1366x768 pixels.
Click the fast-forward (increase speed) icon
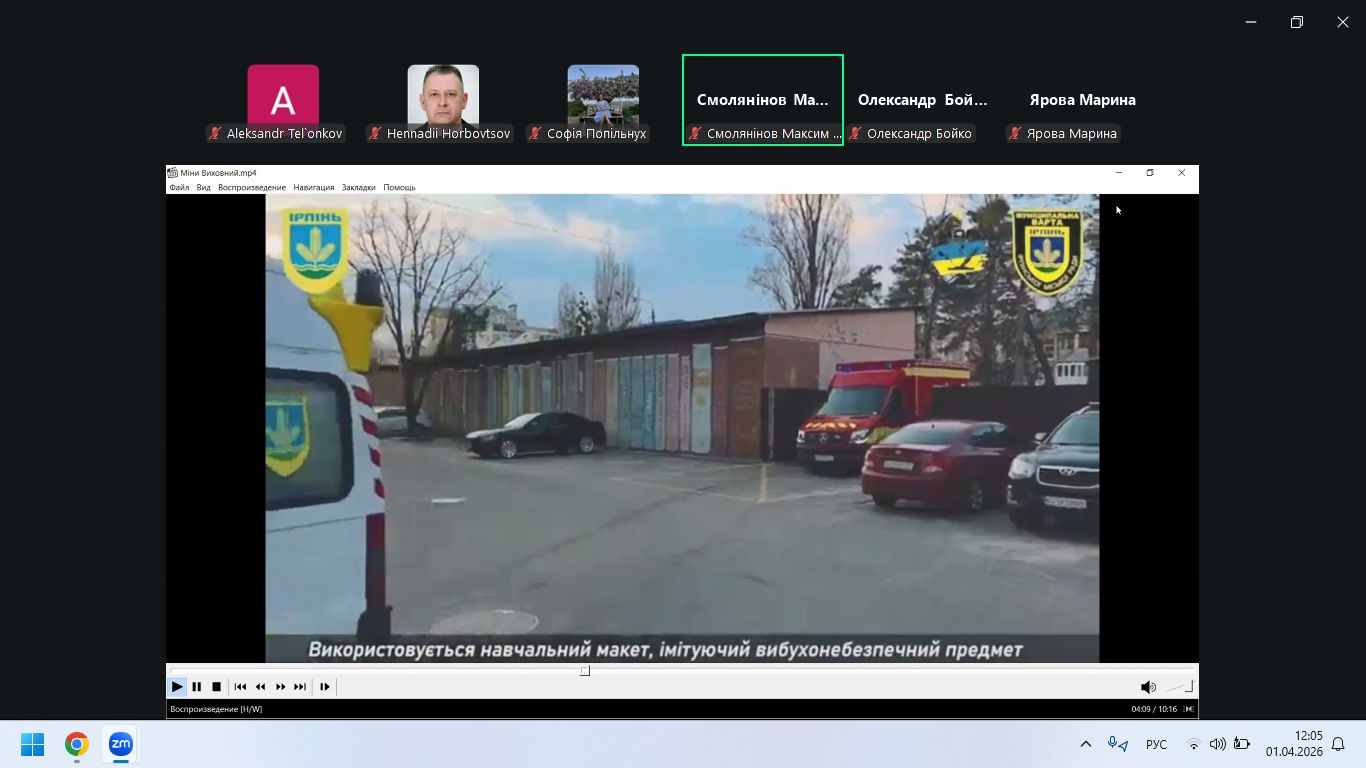(x=280, y=687)
